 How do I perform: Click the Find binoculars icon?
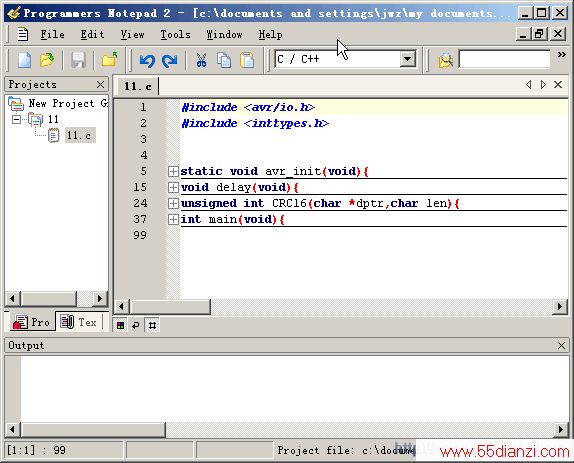click(446, 60)
